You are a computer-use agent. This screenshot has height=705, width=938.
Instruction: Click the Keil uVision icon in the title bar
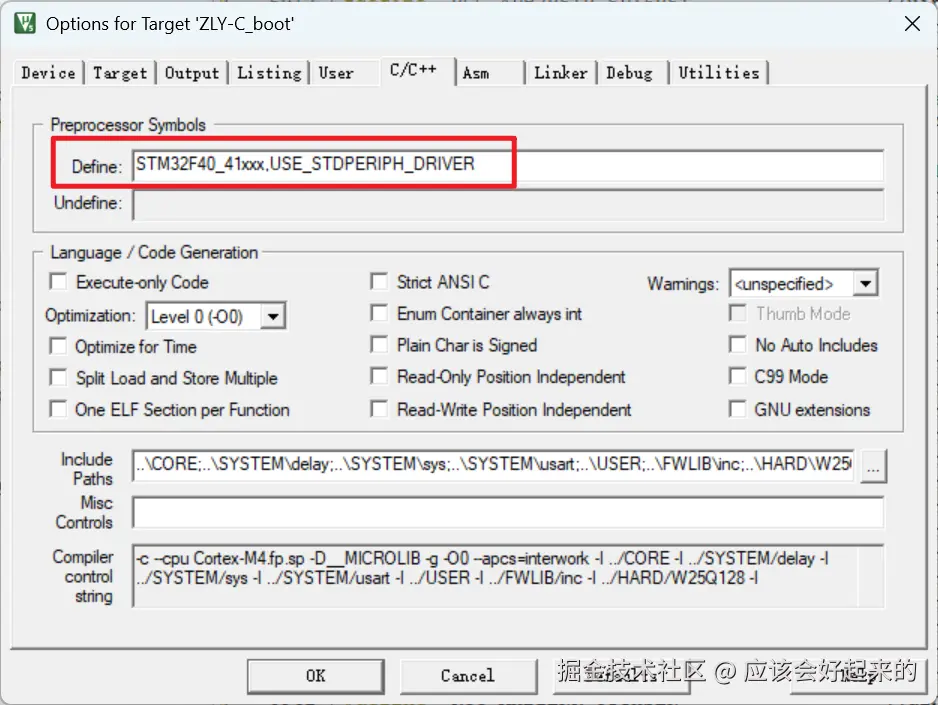(25, 23)
